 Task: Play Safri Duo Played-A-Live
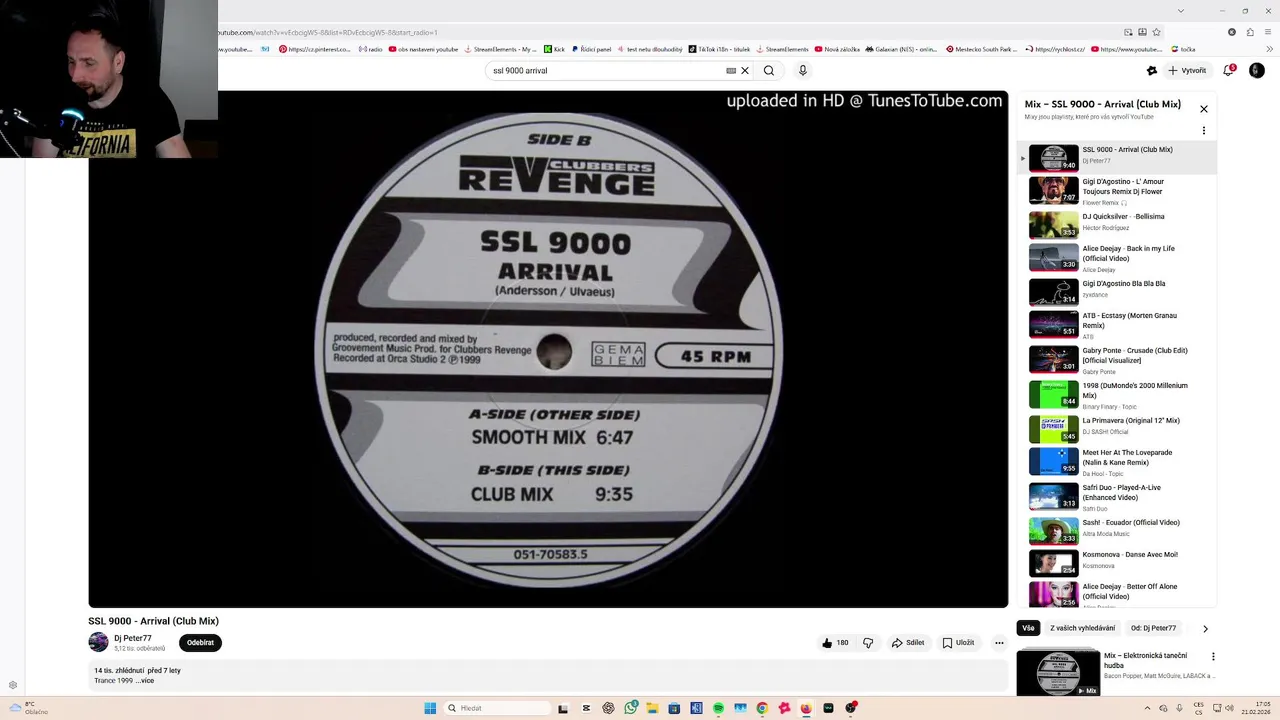point(1118,497)
